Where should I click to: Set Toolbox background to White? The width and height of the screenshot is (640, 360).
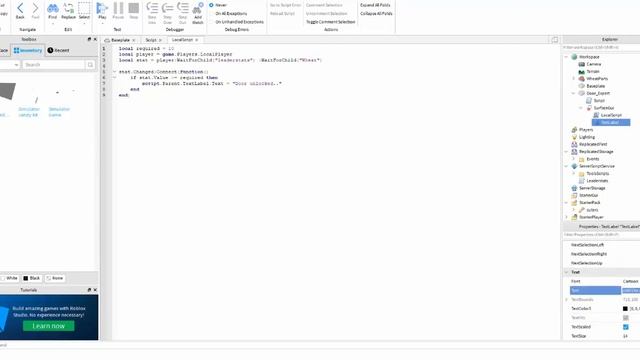pos(9,278)
